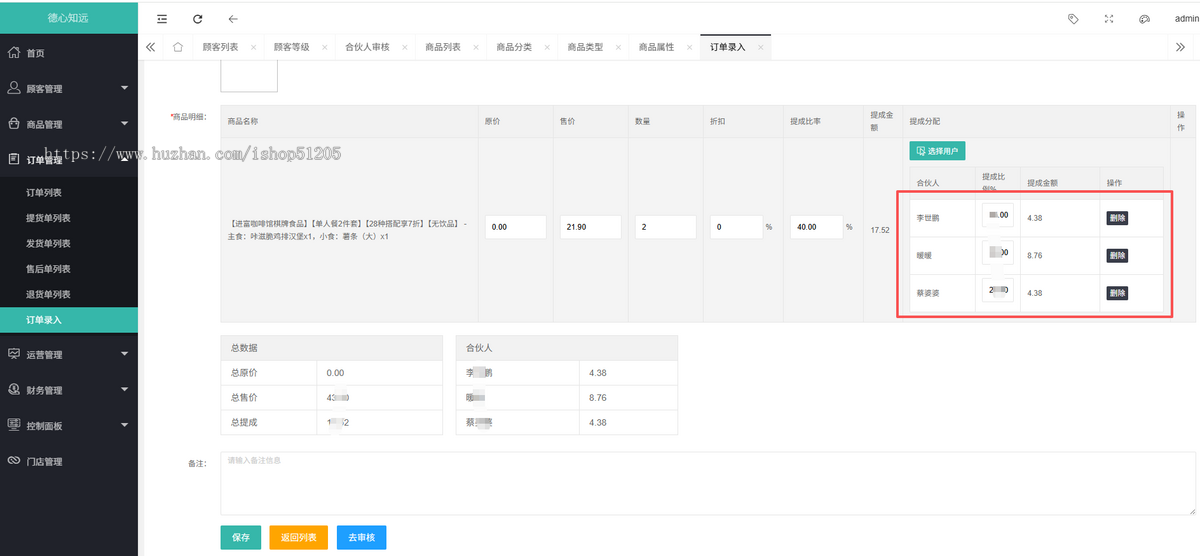Open 售后单列表 in the sidebar
This screenshot has width=1200, height=556.
tap(48, 269)
